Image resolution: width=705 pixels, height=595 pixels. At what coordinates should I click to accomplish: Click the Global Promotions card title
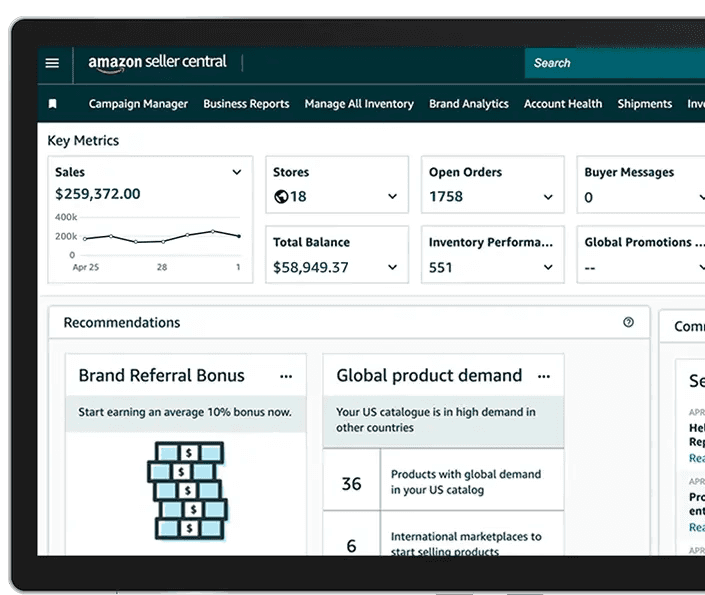[644, 242]
